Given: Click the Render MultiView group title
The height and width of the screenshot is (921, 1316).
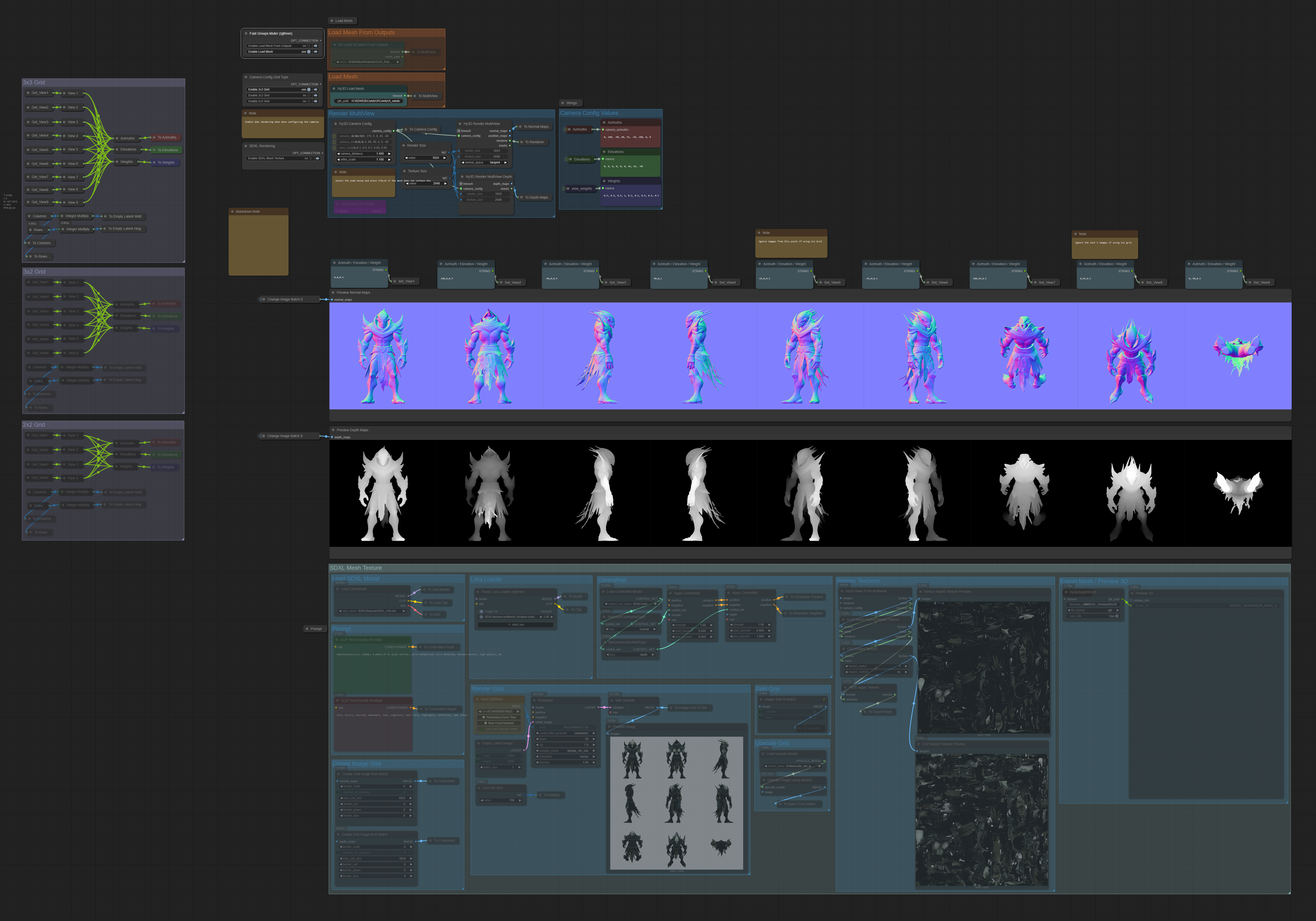Looking at the screenshot, I should coord(351,113).
